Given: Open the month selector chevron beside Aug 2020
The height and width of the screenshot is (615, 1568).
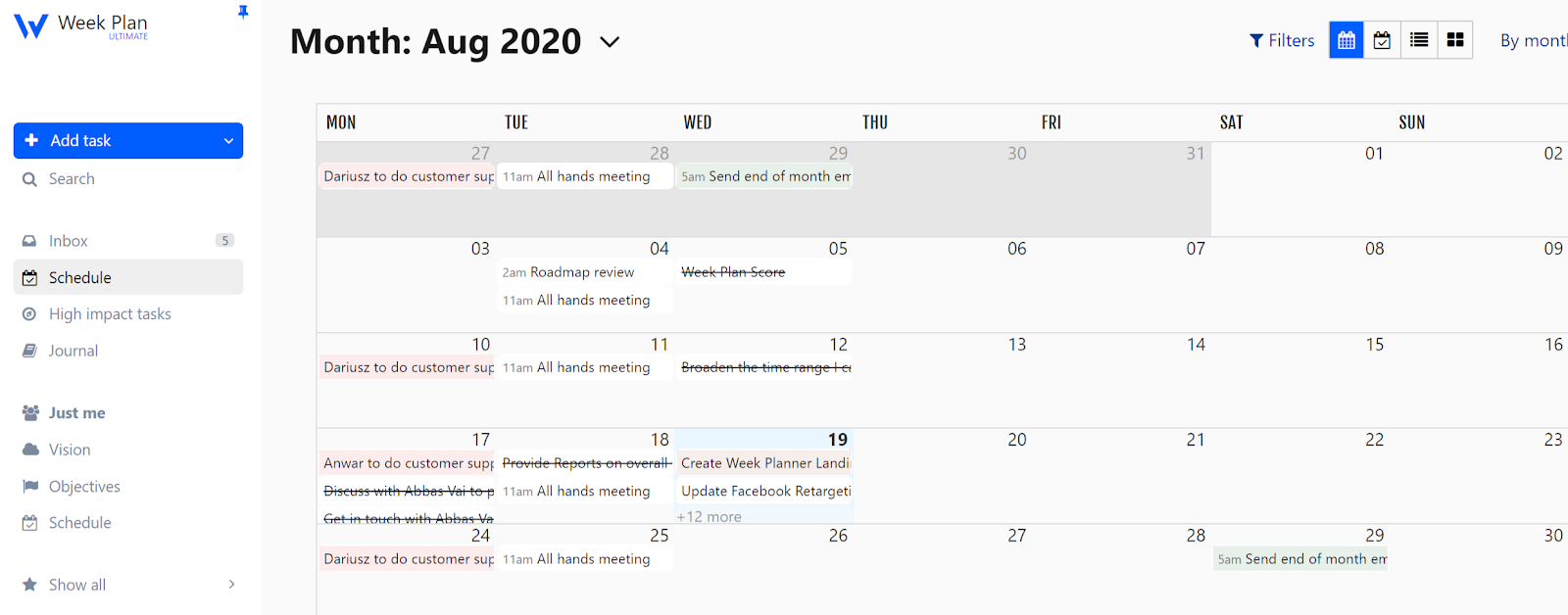Looking at the screenshot, I should click(610, 42).
